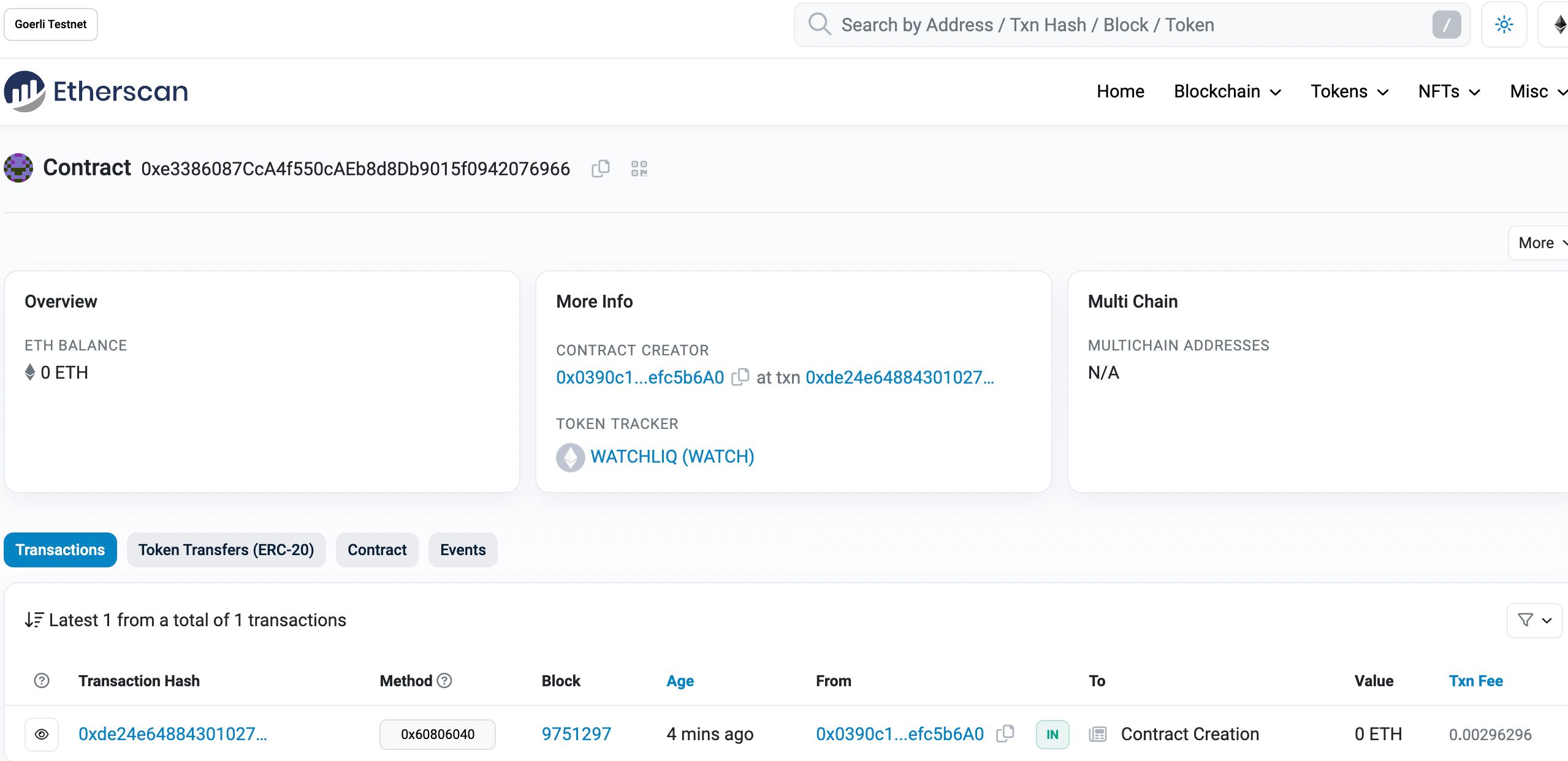The width and height of the screenshot is (1568, 761).
Task: Open block 9751297 link
Action: [x=576, y=733]
